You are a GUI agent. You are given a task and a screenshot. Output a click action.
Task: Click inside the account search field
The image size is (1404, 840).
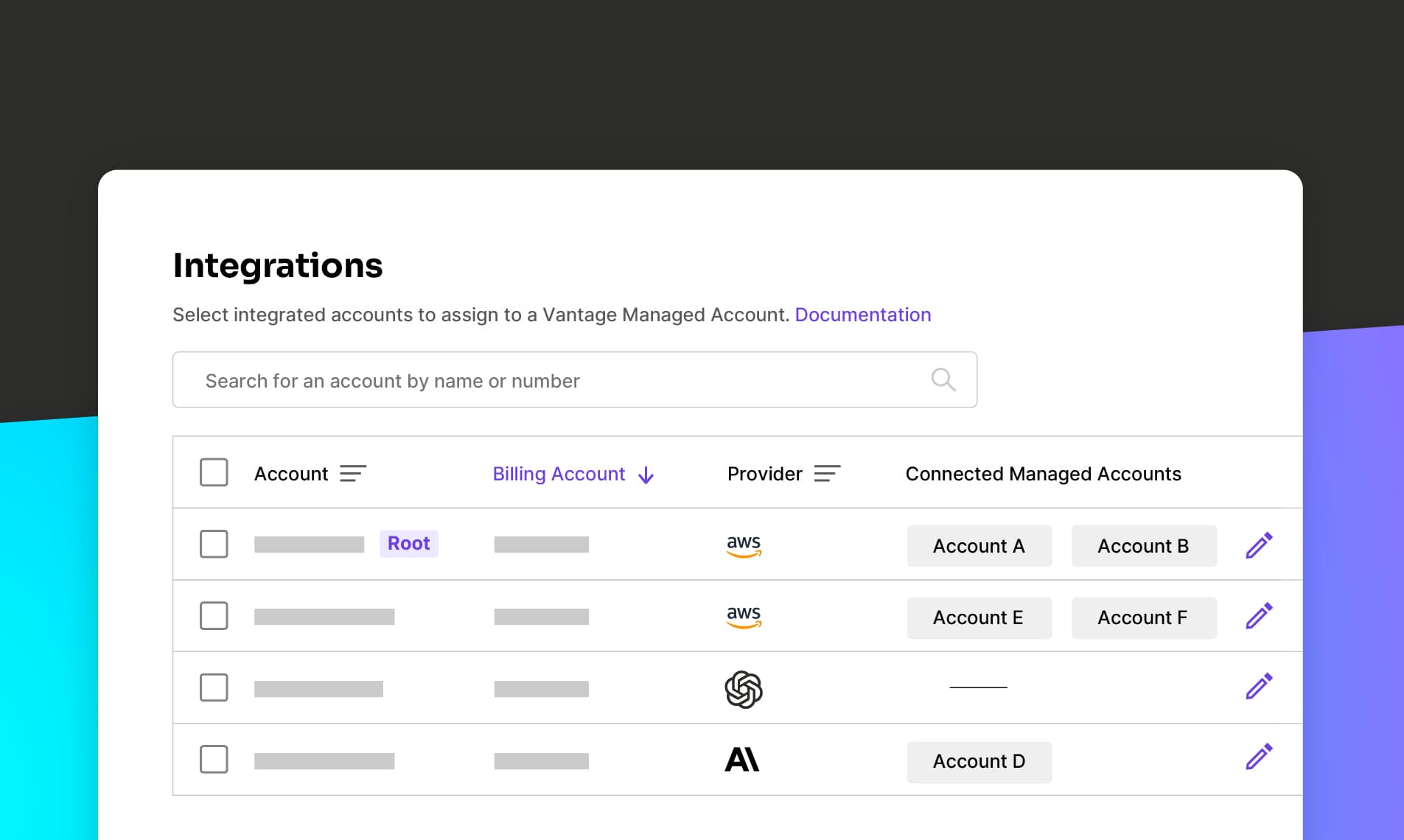tap(516, 380)
